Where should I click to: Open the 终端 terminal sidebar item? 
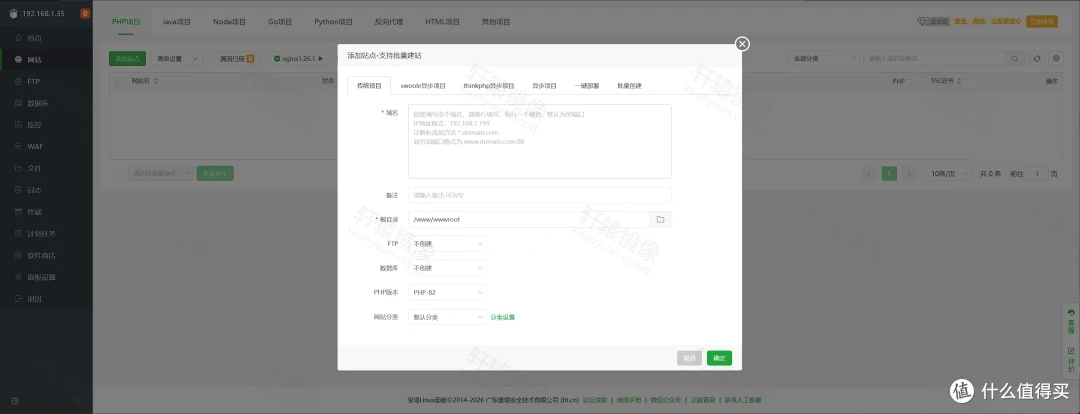(x=45, y=211)
